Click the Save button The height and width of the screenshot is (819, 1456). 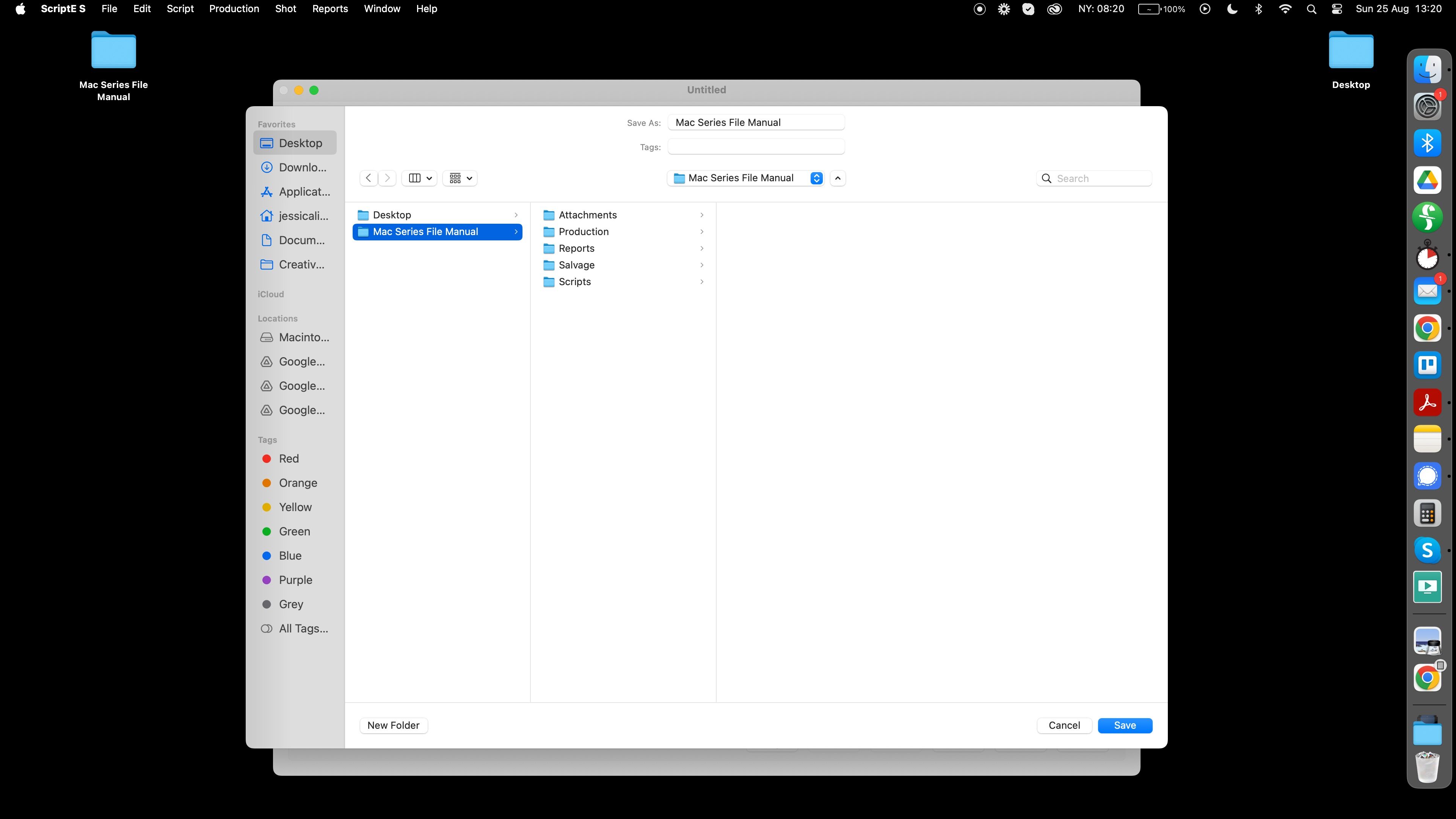coord(1124,725)
